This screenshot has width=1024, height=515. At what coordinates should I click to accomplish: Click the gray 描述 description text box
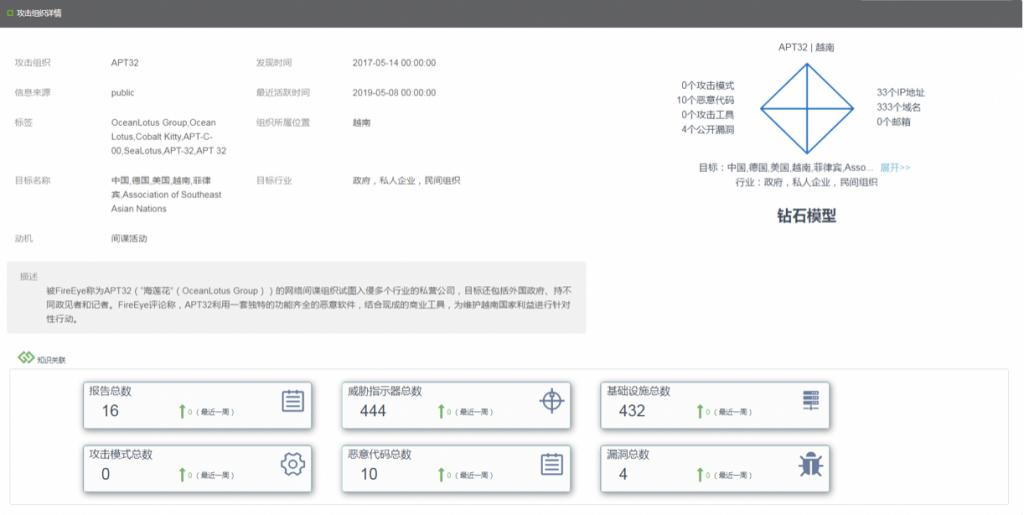[x=296, y=298]
